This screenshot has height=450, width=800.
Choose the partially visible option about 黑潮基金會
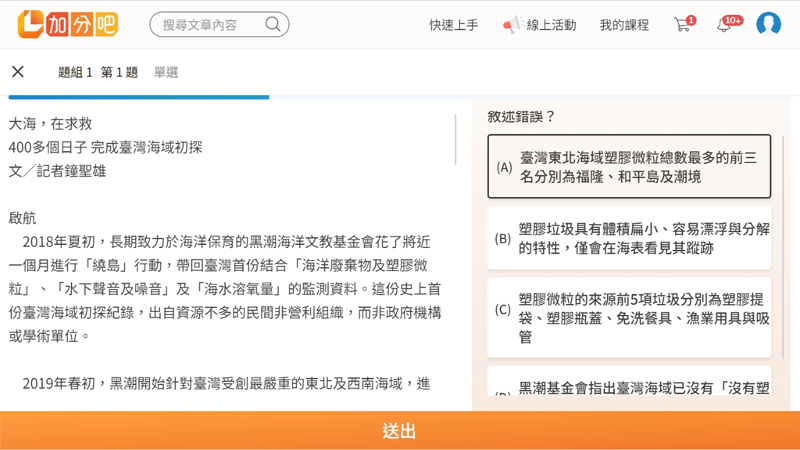(x=629, y=388)
